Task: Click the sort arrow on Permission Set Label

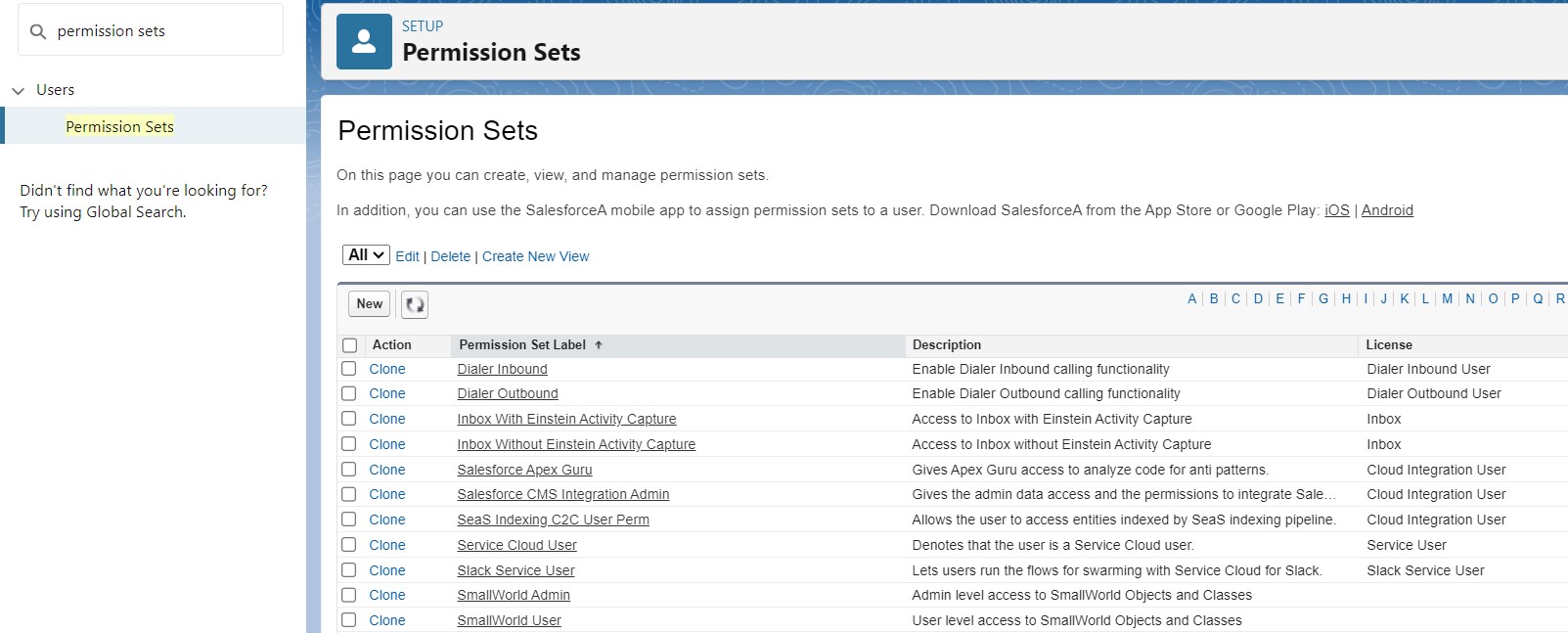Action: pyautogui.click(x=599, y=345)
